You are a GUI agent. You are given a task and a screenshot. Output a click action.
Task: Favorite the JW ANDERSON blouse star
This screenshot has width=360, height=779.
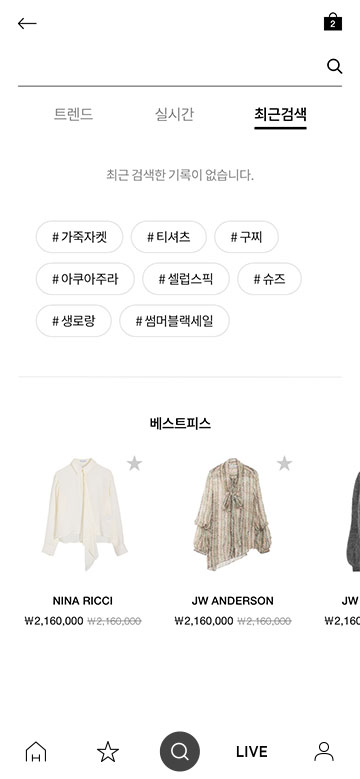[284, 464]
